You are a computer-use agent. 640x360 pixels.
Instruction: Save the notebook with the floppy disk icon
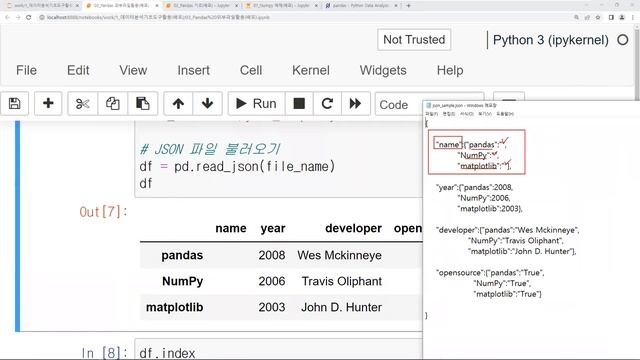pos(15,104)
